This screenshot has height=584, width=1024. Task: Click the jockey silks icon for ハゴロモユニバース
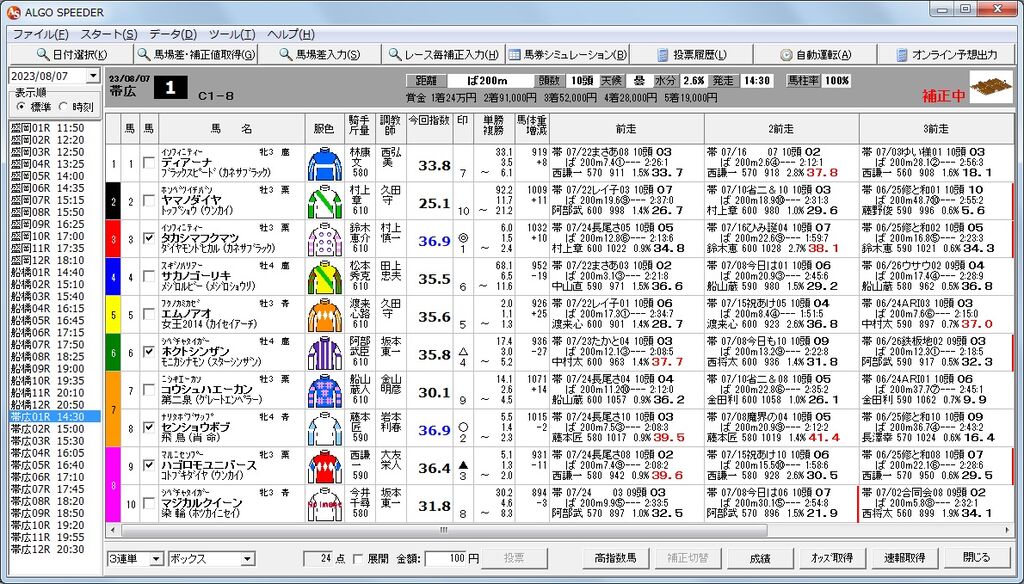(325, 466)
